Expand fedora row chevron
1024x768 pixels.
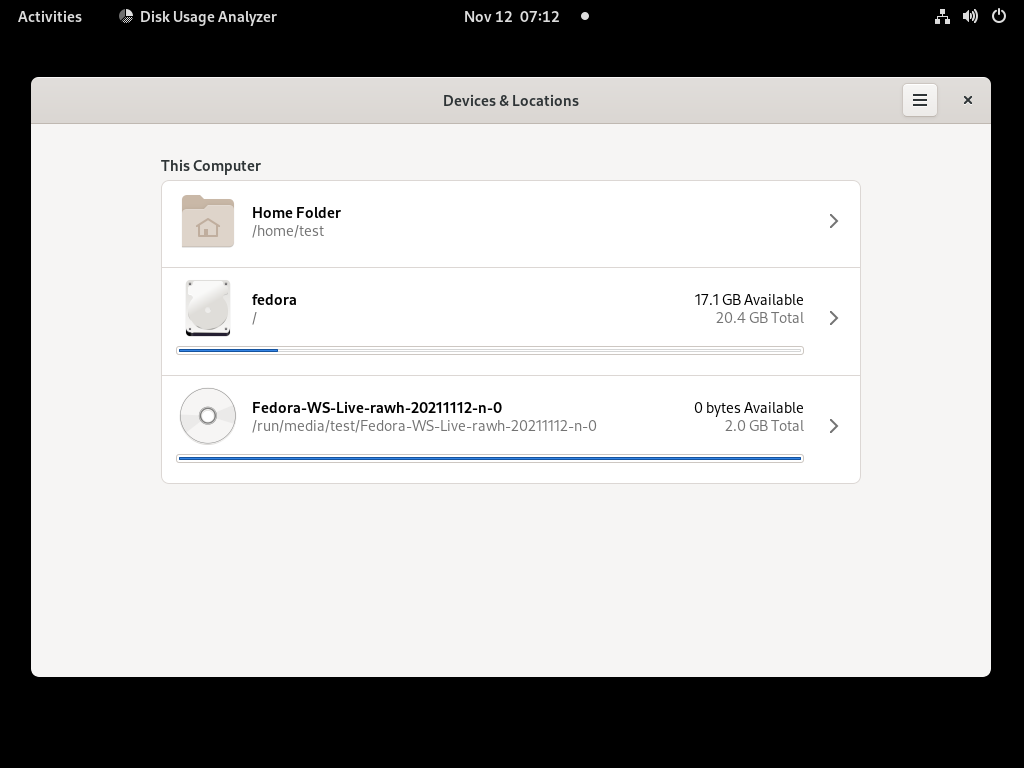click(x=834, y=318)
